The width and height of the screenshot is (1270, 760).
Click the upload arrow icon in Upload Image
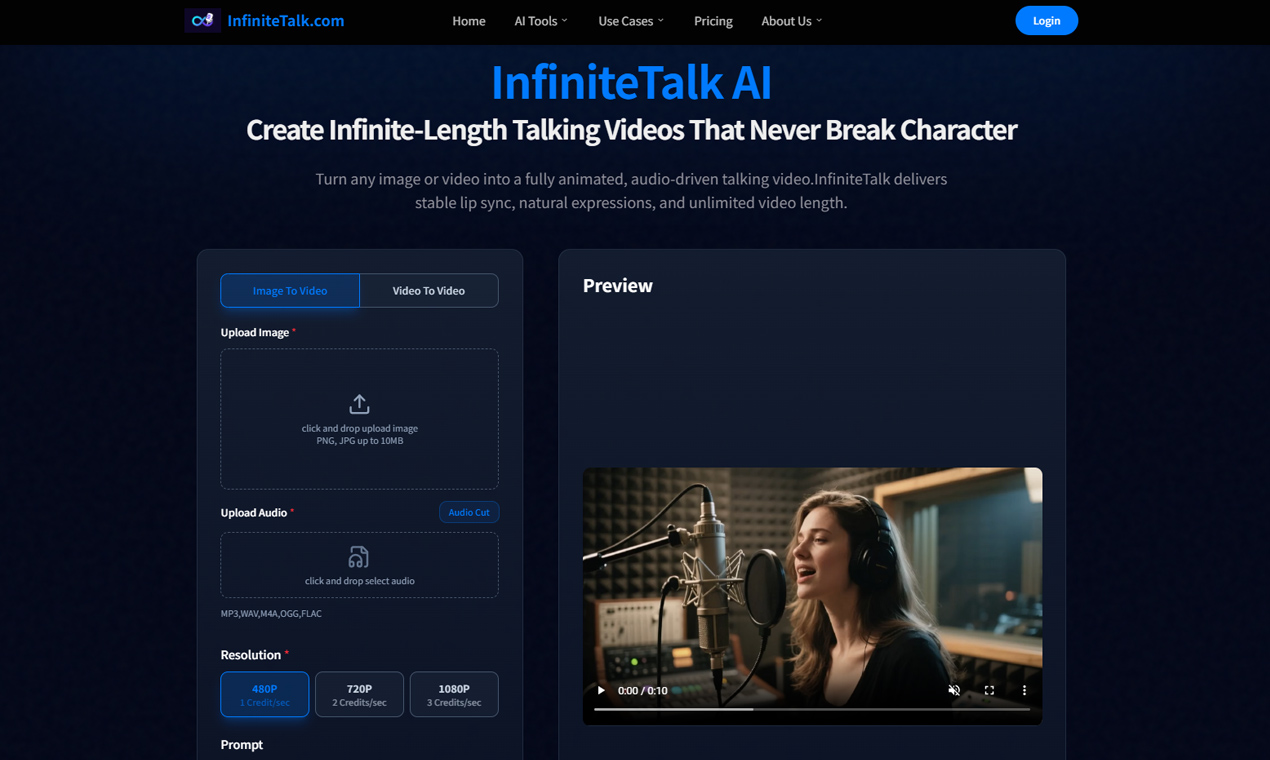359,404
